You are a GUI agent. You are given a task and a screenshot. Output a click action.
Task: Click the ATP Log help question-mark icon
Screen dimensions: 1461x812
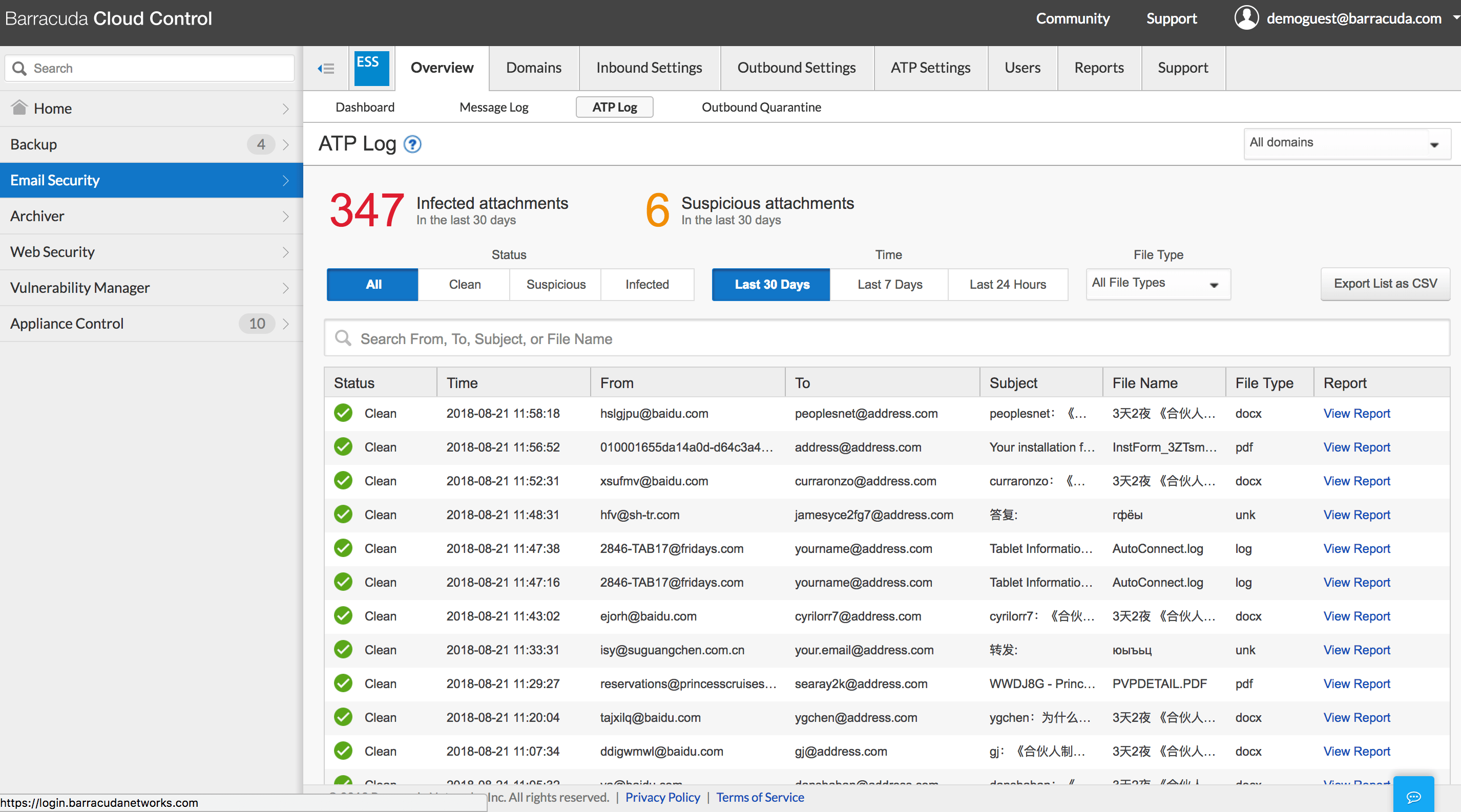412,144
